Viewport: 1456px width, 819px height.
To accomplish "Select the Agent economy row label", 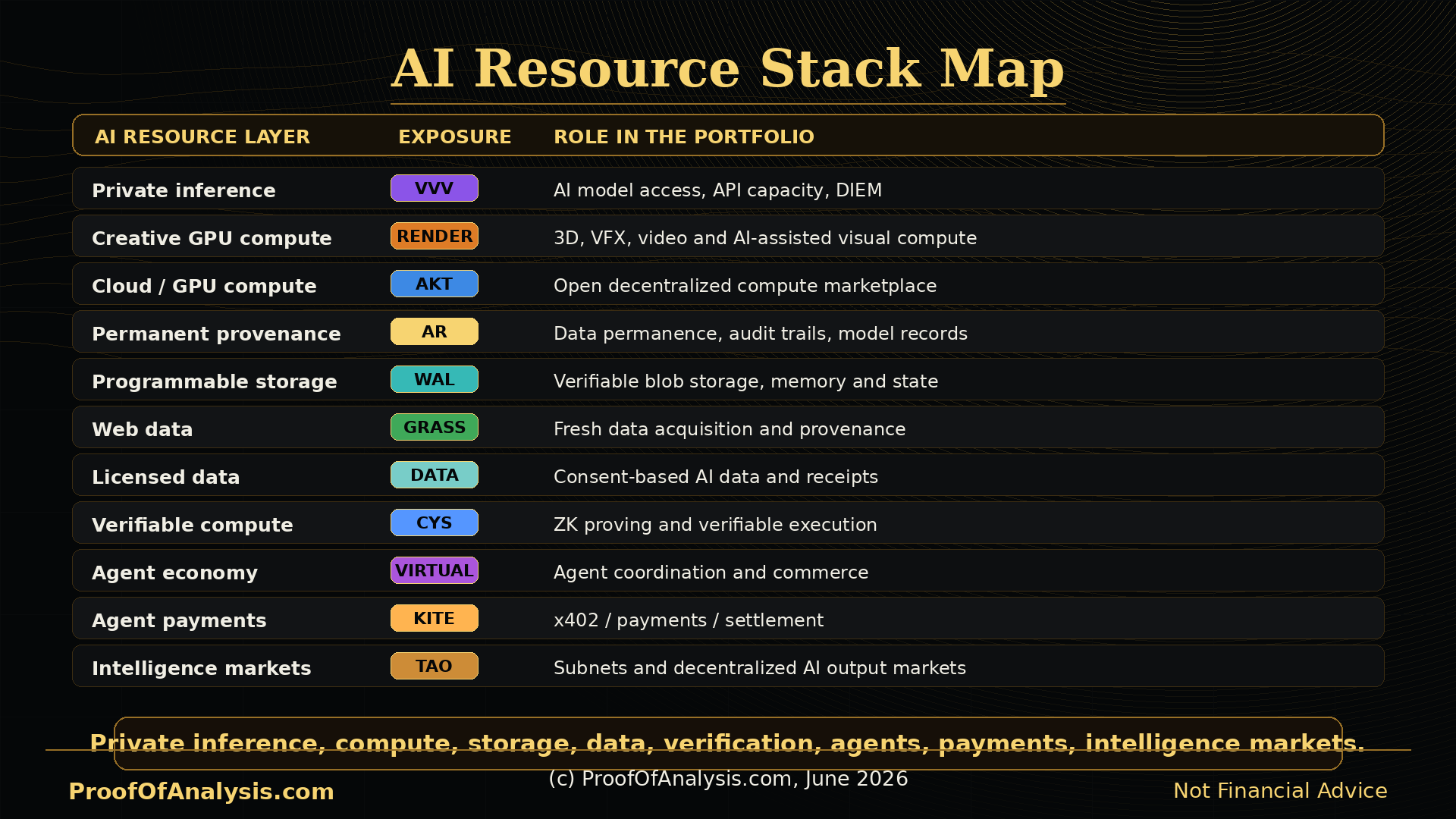I will coord(174,573).
